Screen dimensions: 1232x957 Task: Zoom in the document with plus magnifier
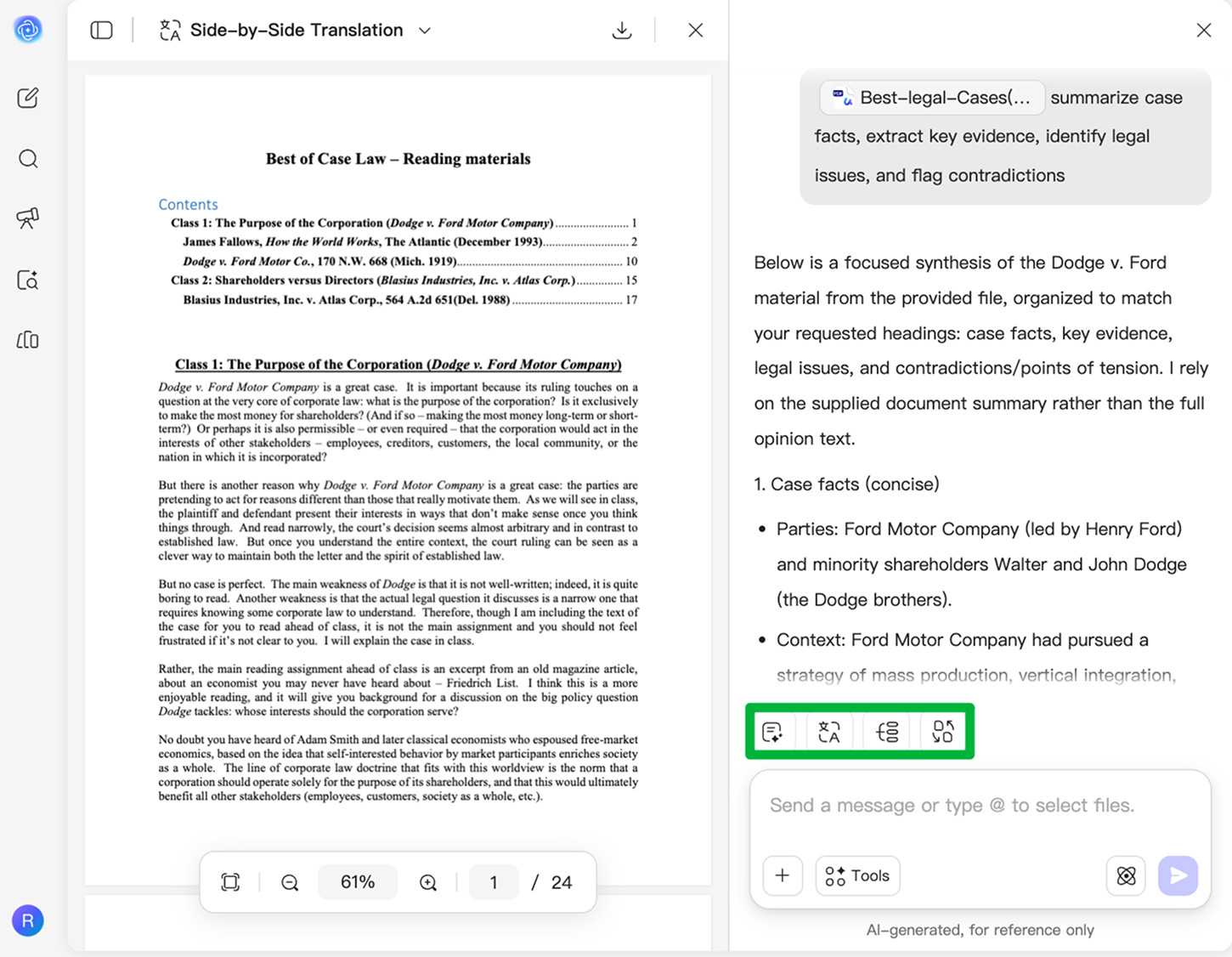428,882
